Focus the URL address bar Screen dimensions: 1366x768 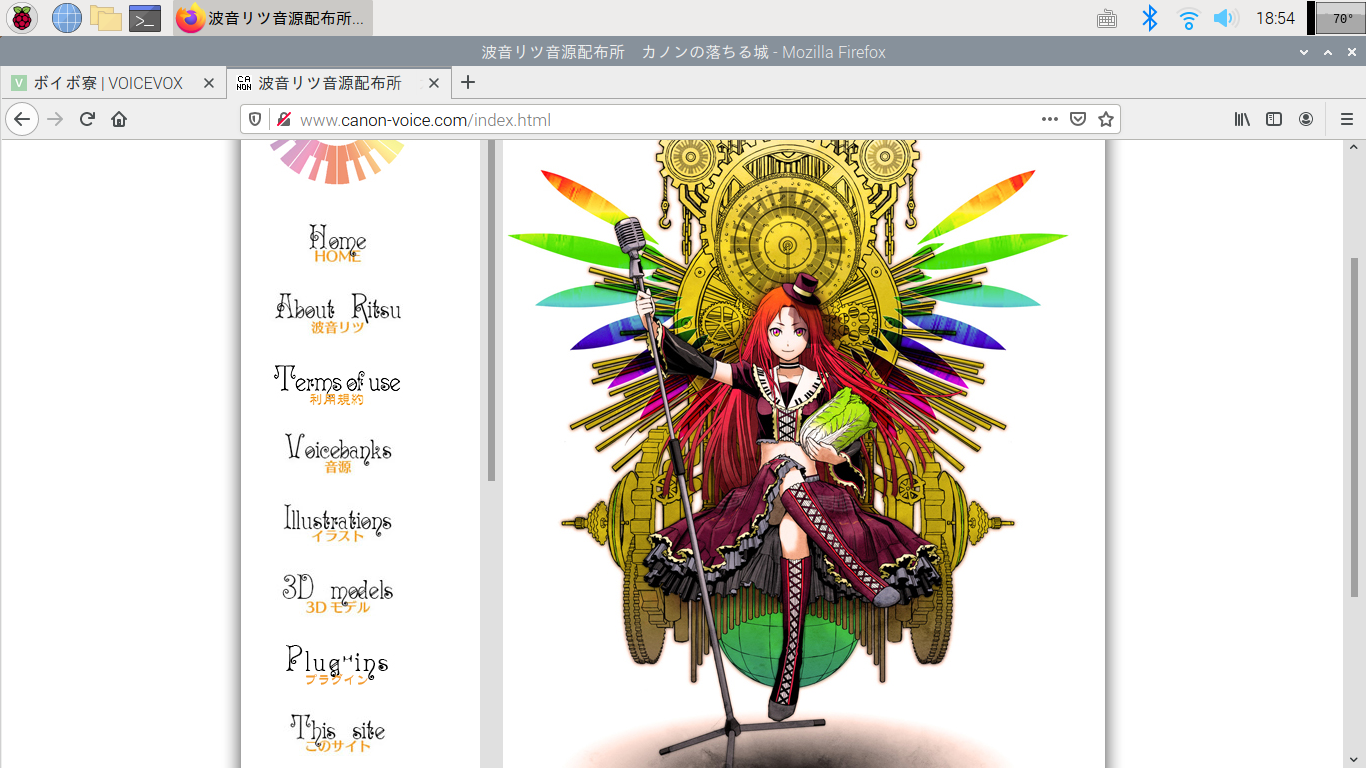coord(680,119)
